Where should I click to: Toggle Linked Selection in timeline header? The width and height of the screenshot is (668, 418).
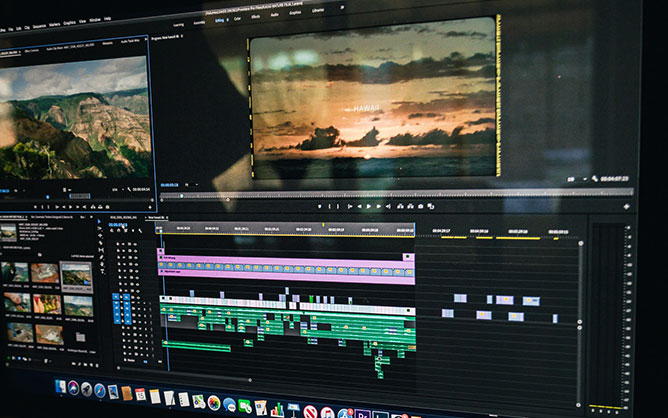coord(126,231)
